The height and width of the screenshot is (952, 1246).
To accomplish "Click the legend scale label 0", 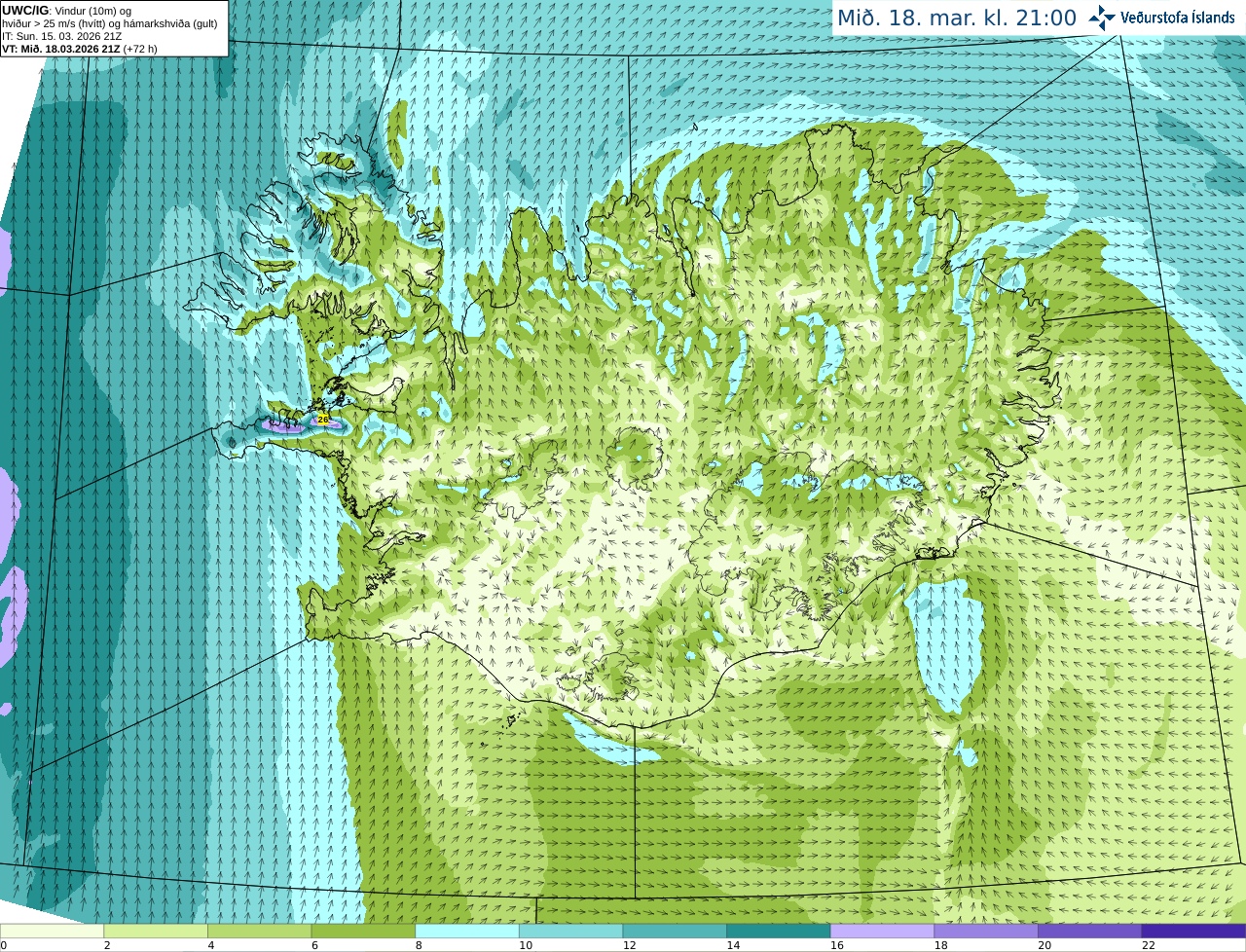I will 3,945.
